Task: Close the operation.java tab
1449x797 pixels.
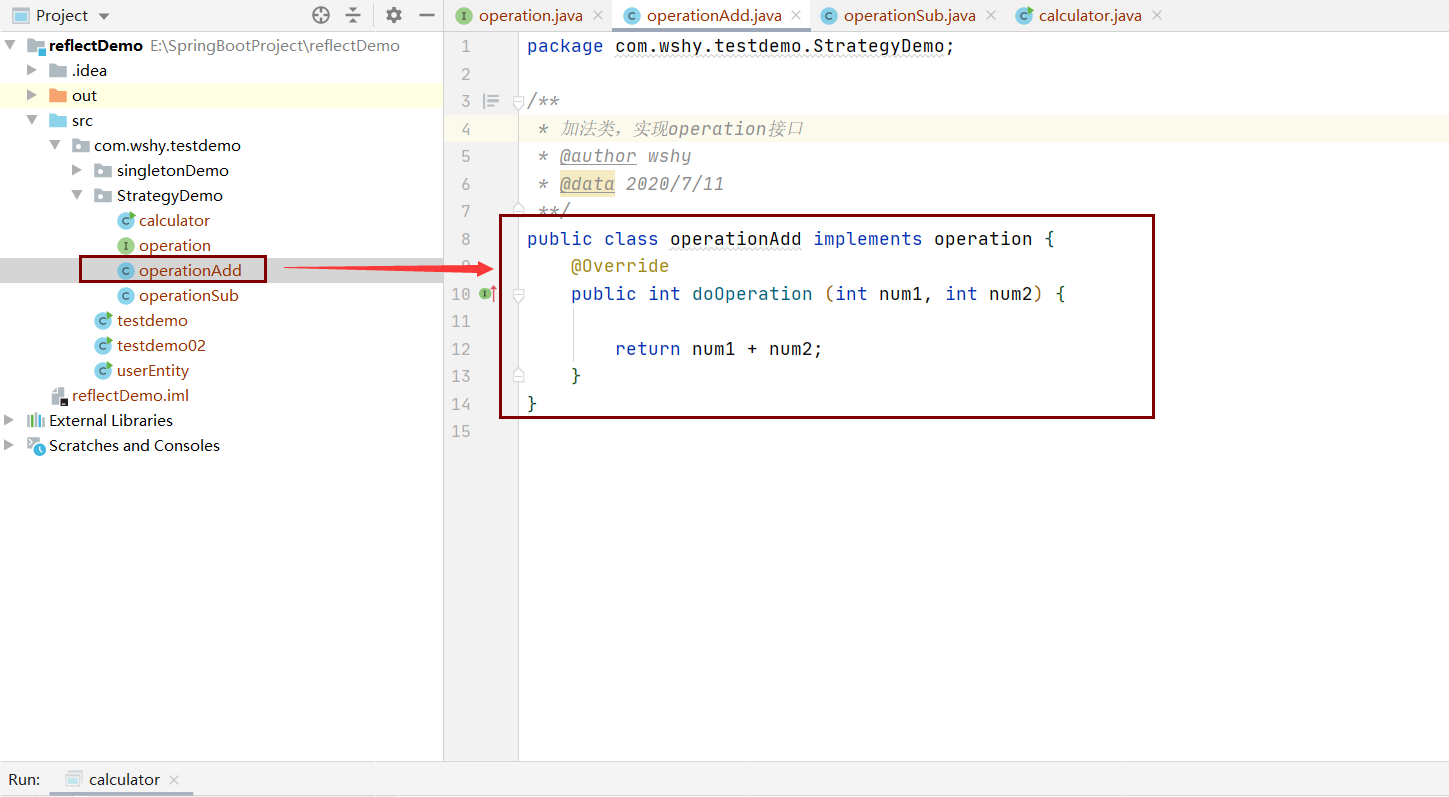Action: (x=598, y=15)
